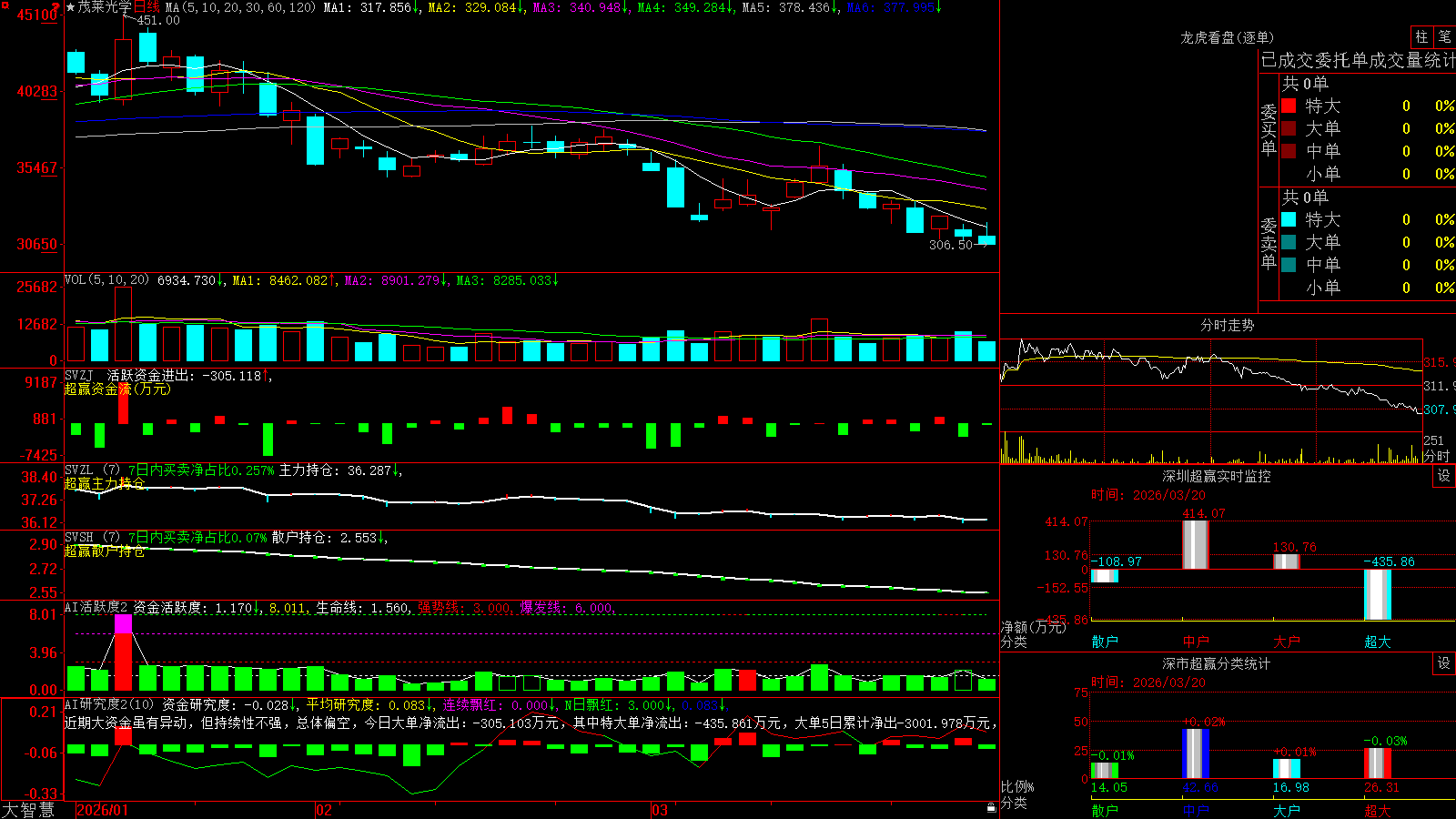
Task: Click the 中户 414.07 bar in real-time monitor
Action: coord(1196,544)
